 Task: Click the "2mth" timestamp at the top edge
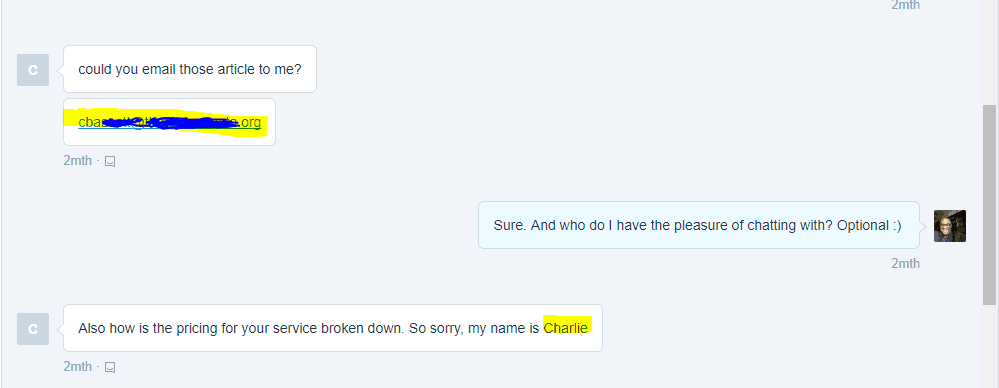905,5
